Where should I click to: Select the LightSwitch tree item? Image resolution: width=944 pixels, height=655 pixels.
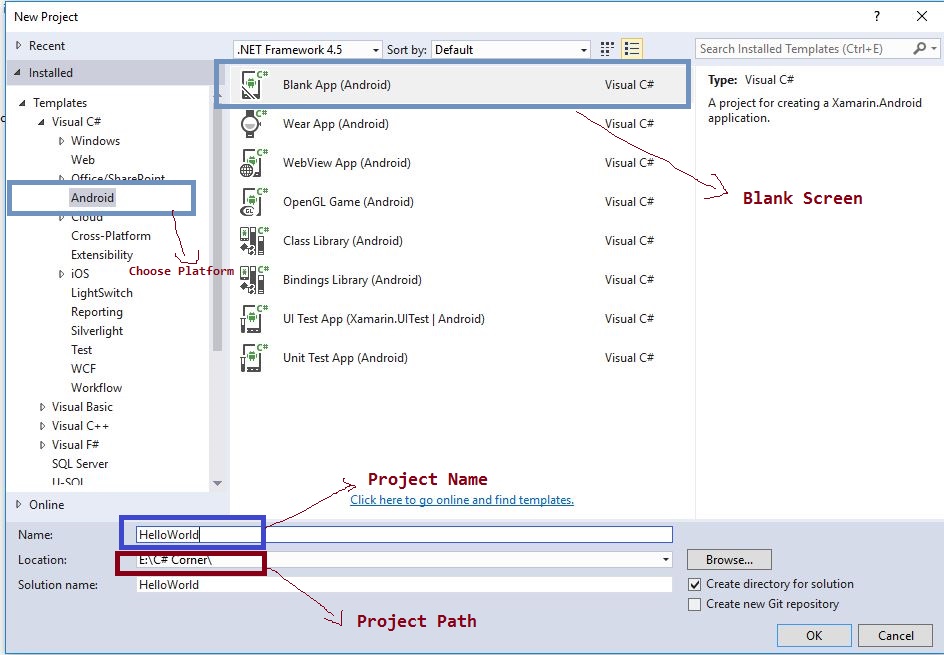tap(102, 293)
